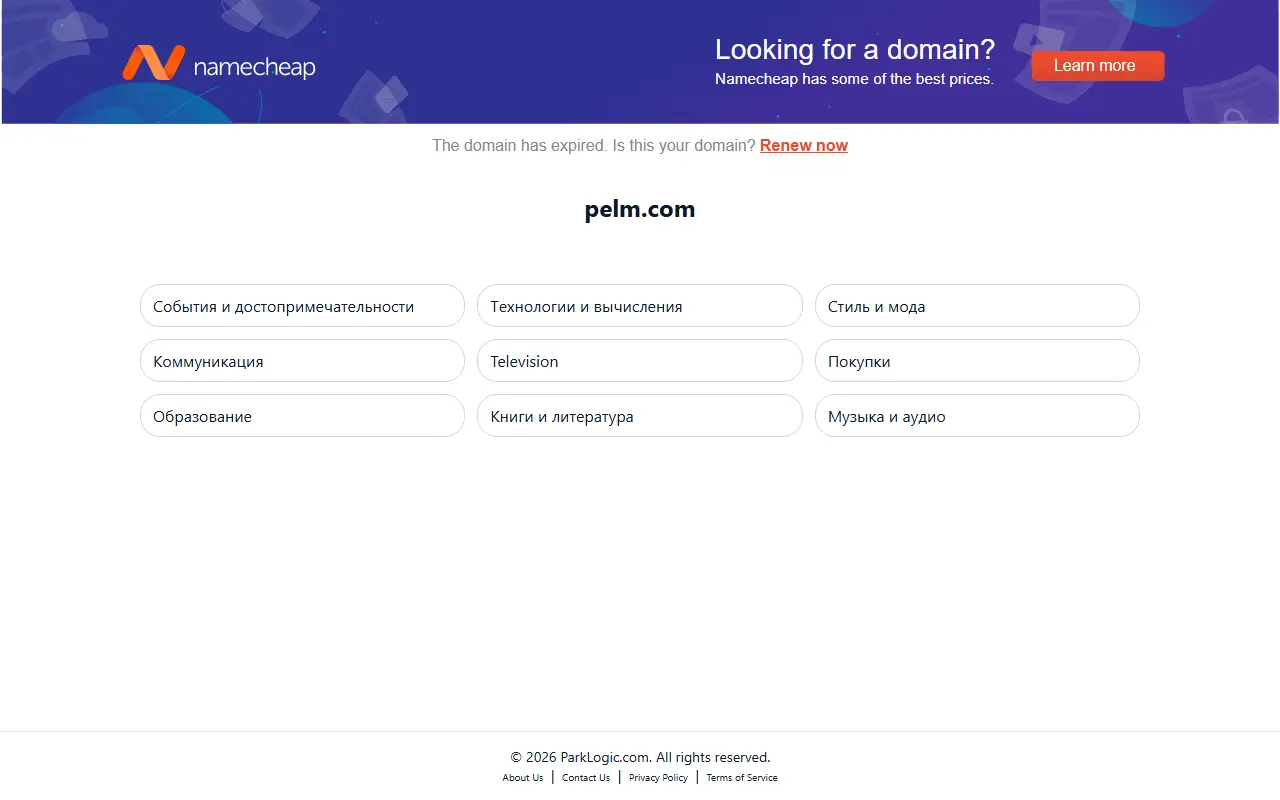
Task: Click the Learn more button
Action: 1098,66
